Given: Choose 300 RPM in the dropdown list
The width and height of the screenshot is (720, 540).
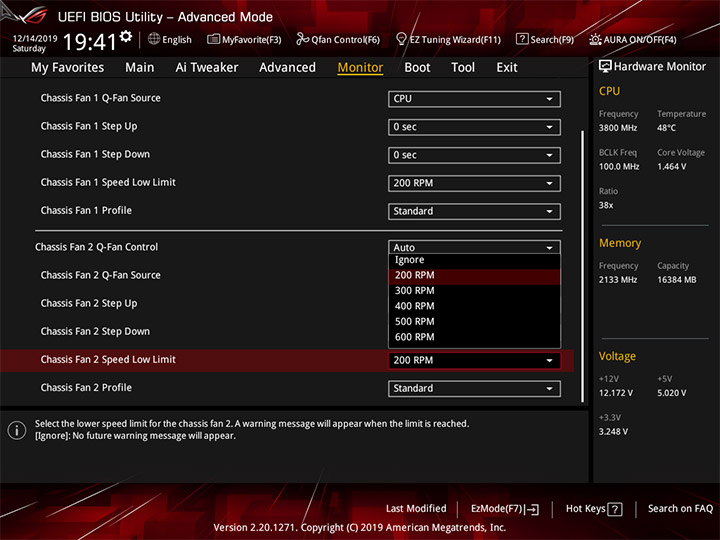Looking at the screenshot, I should click(x=474, y=291).
